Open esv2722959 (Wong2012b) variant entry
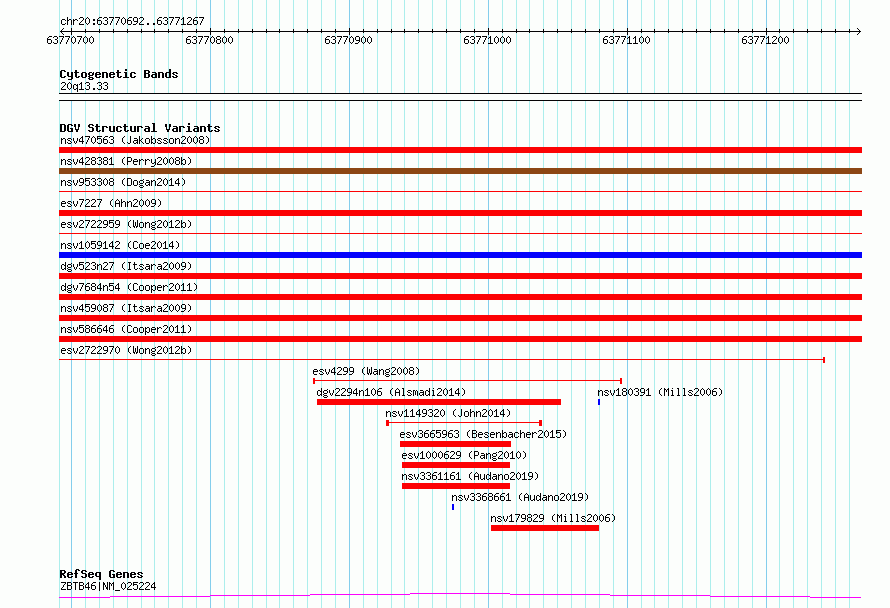Viewport: 890px width, 608px height. point(126,224)
